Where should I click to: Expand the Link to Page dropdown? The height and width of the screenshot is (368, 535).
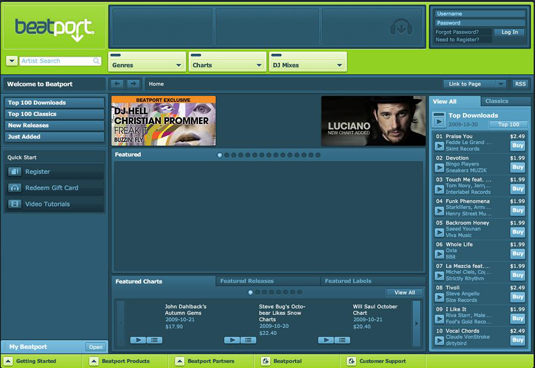(x=501, y=84)
